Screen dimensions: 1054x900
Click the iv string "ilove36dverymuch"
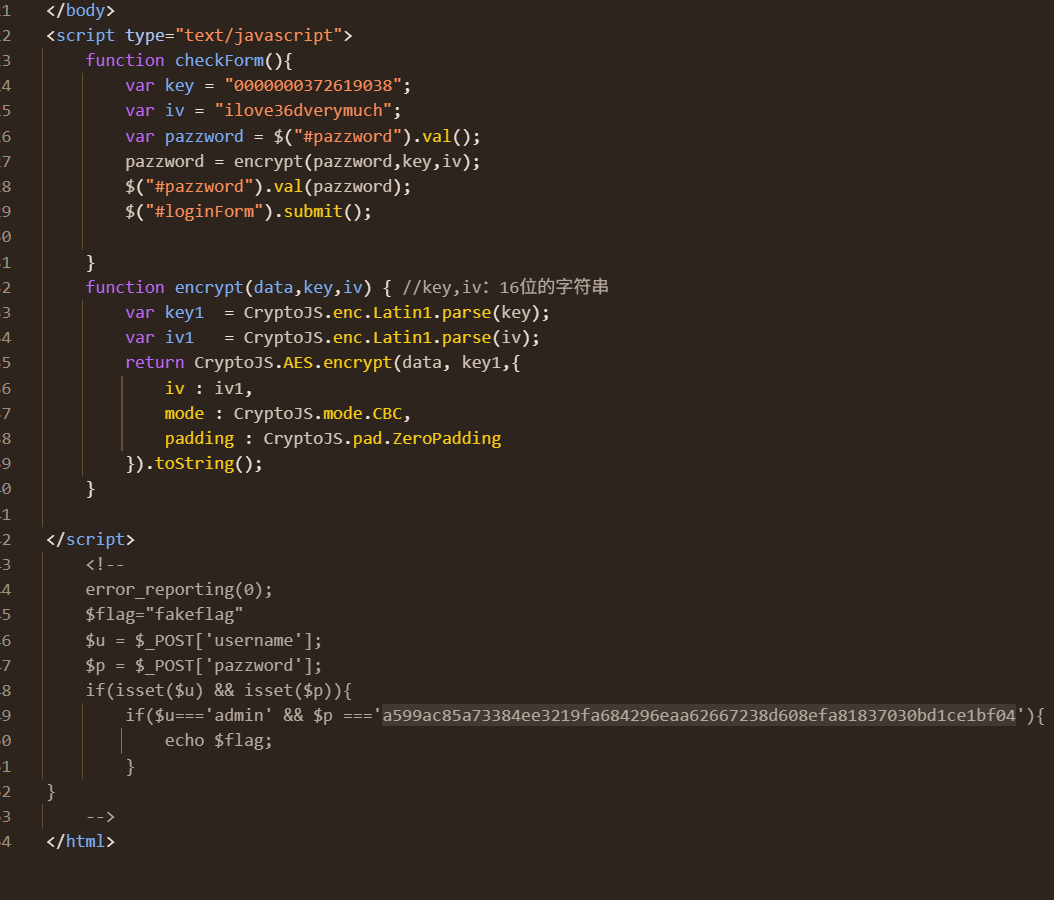tap(303, 111)
